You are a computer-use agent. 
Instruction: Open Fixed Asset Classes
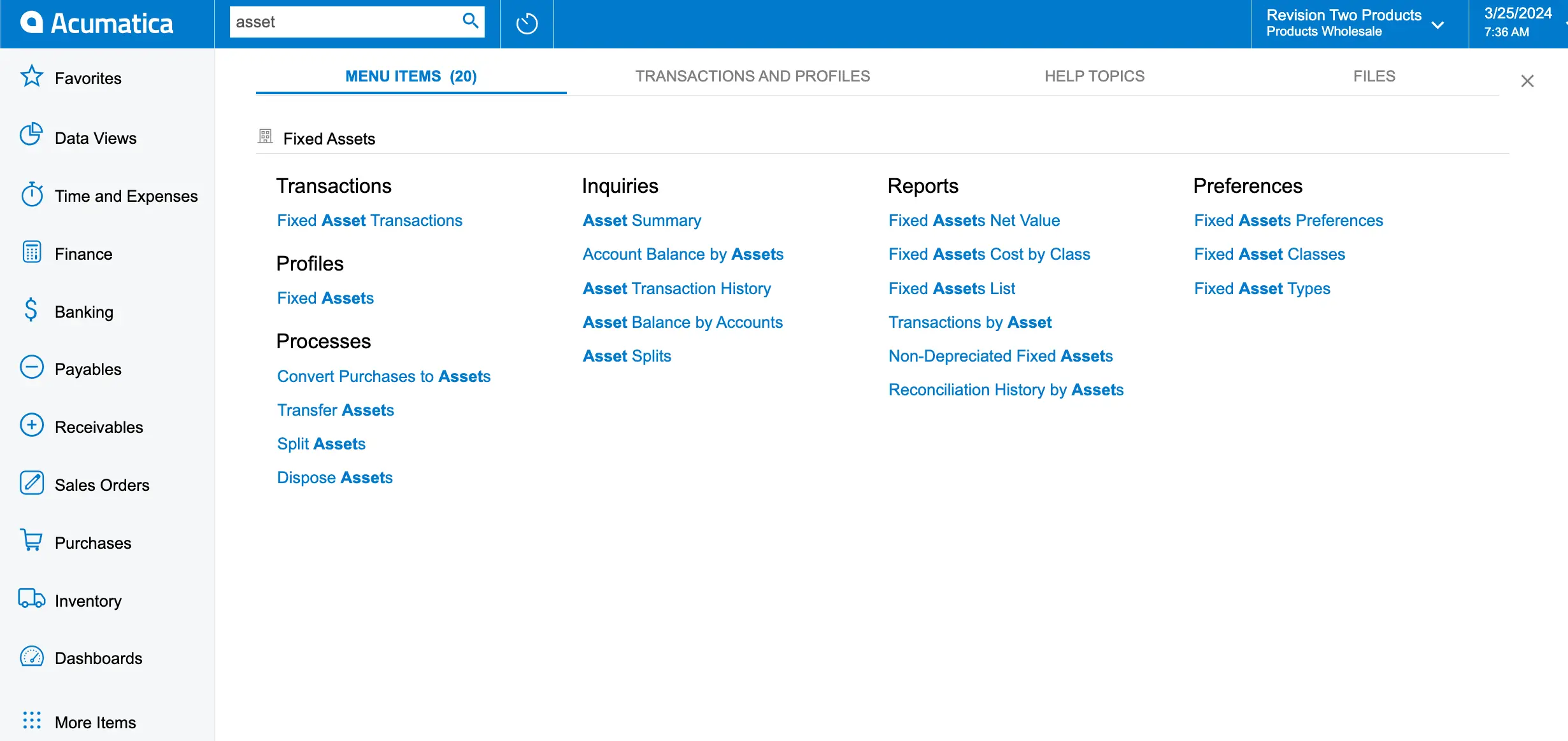pyautogui.click(x=1269, y=254)
